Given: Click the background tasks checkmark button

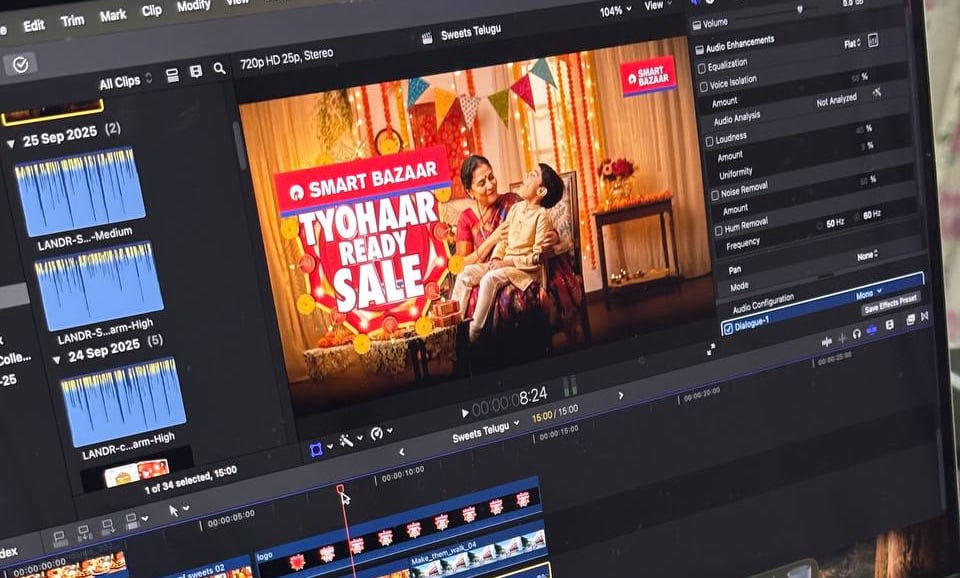Looking at the screenshot, I should click(20, 64).
